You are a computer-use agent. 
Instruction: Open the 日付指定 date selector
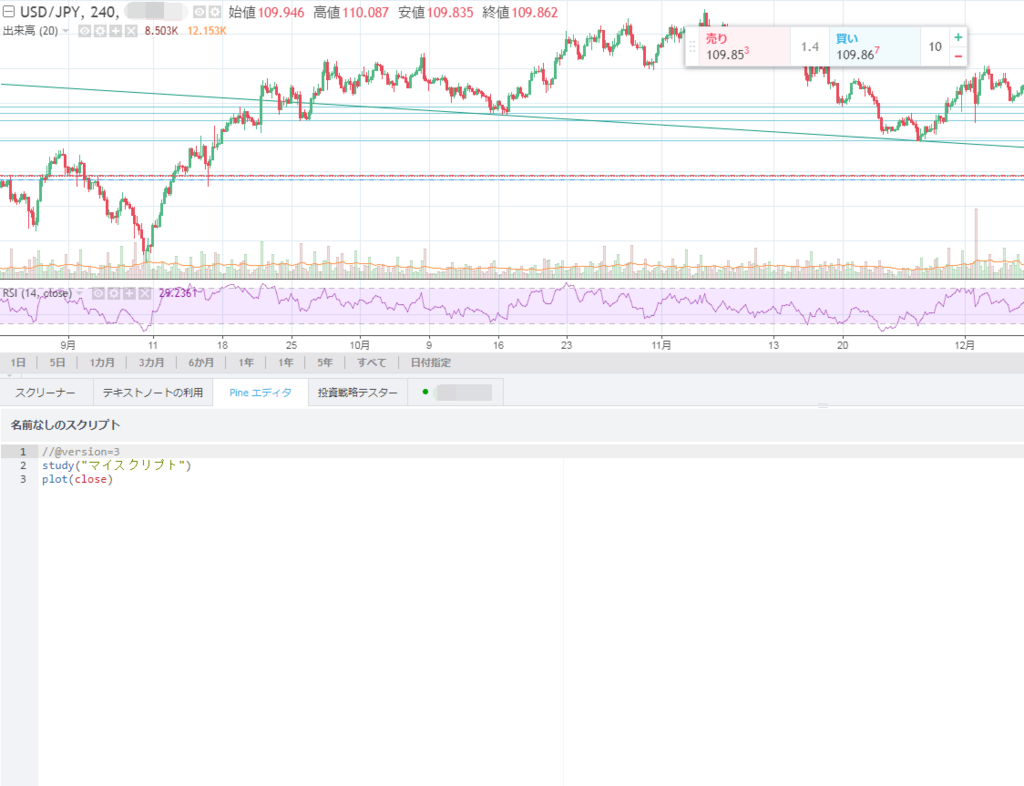tap(430, 362)
